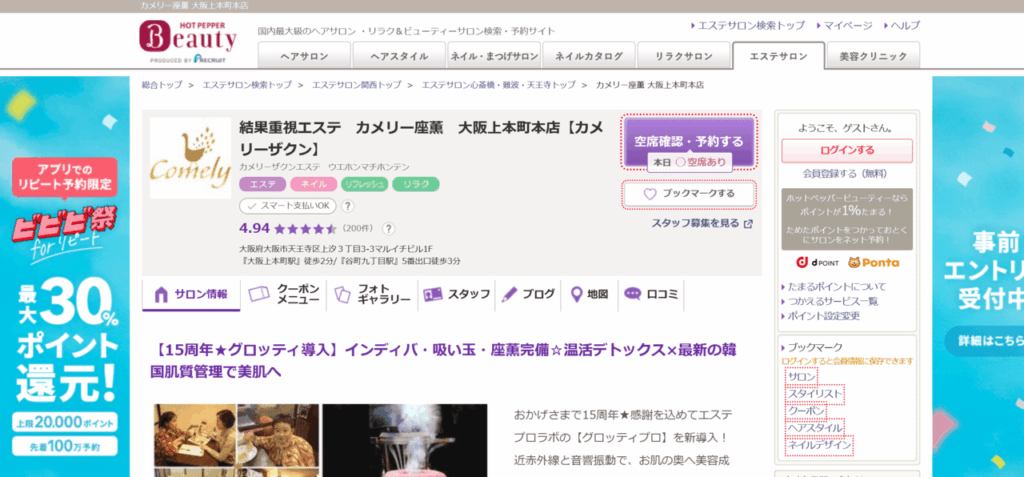Open bookmark ヘアスタイル link

pyautogui.click(x=815, y=428)
